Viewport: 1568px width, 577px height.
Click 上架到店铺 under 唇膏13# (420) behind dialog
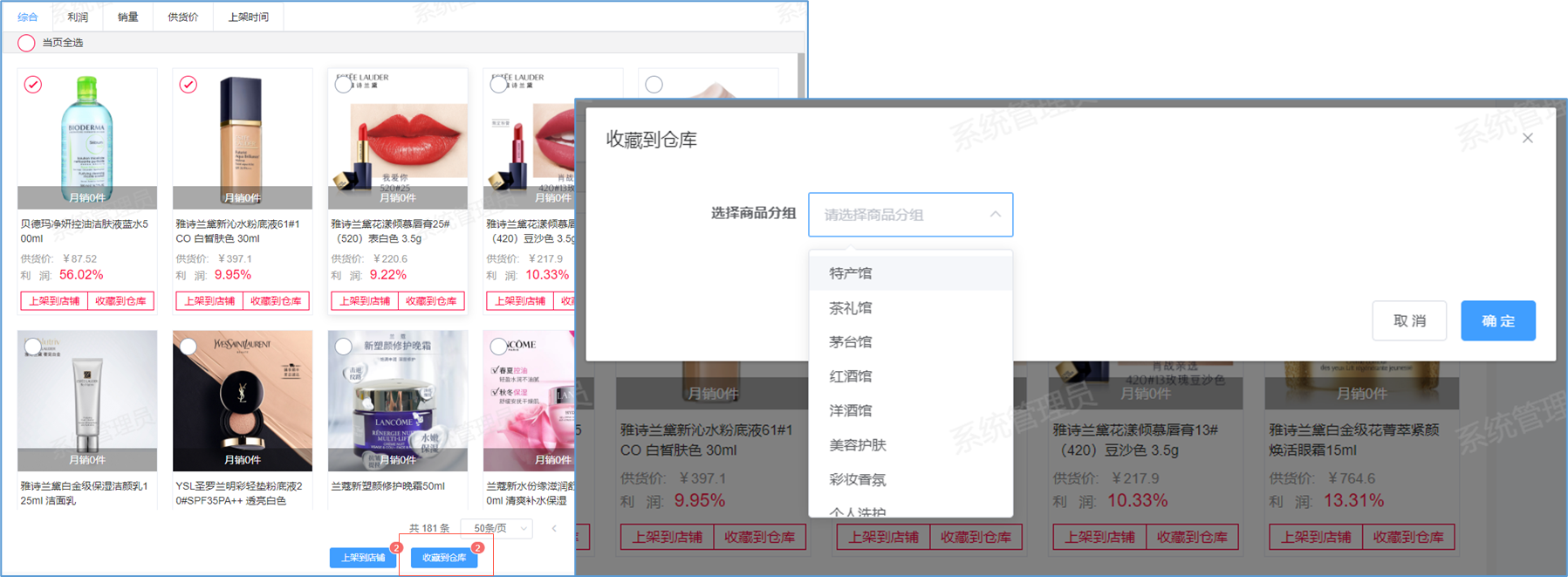click(x=1099, y=538)
